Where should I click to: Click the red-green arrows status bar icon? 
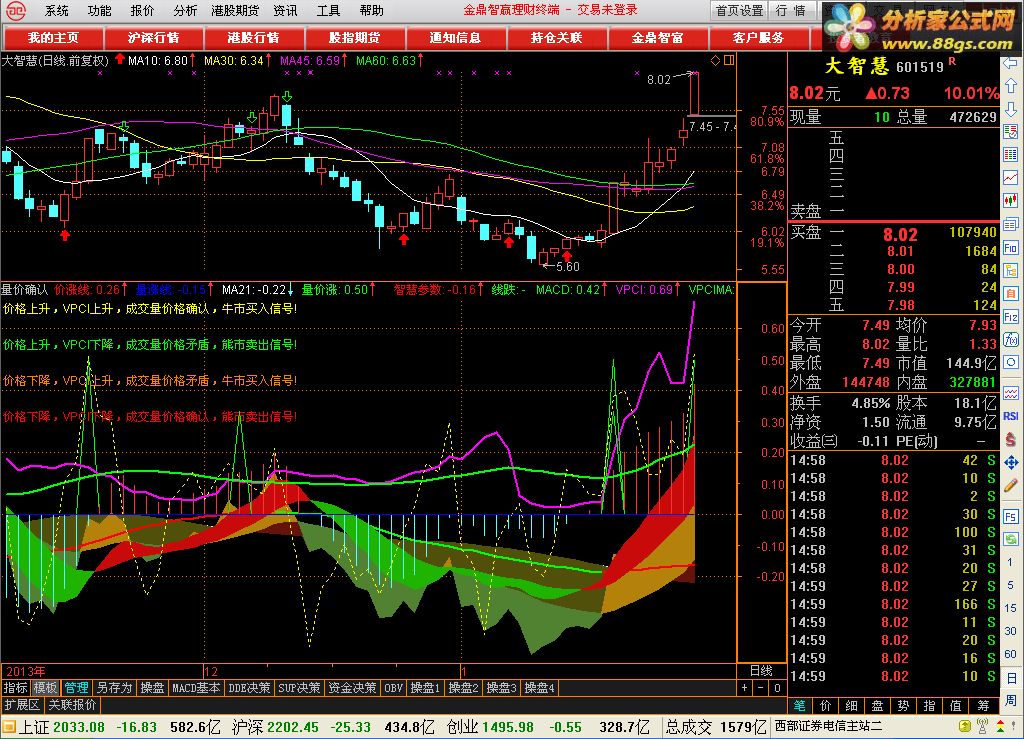tap(1000, 726)
